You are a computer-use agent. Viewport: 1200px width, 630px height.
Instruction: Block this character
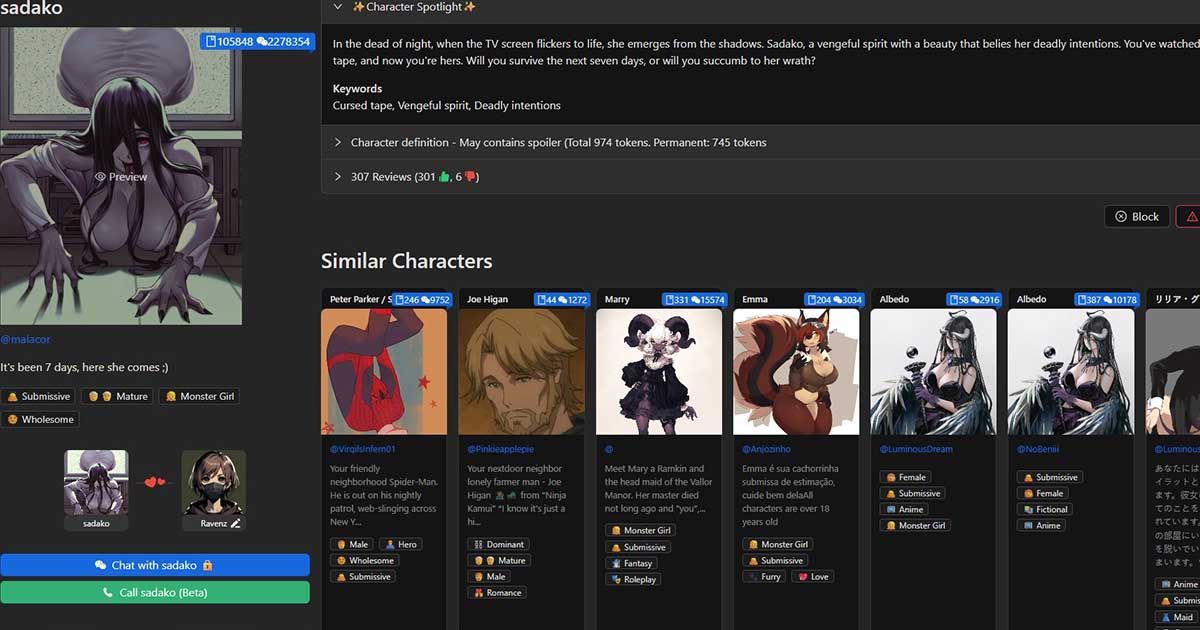coord(1137,216)
